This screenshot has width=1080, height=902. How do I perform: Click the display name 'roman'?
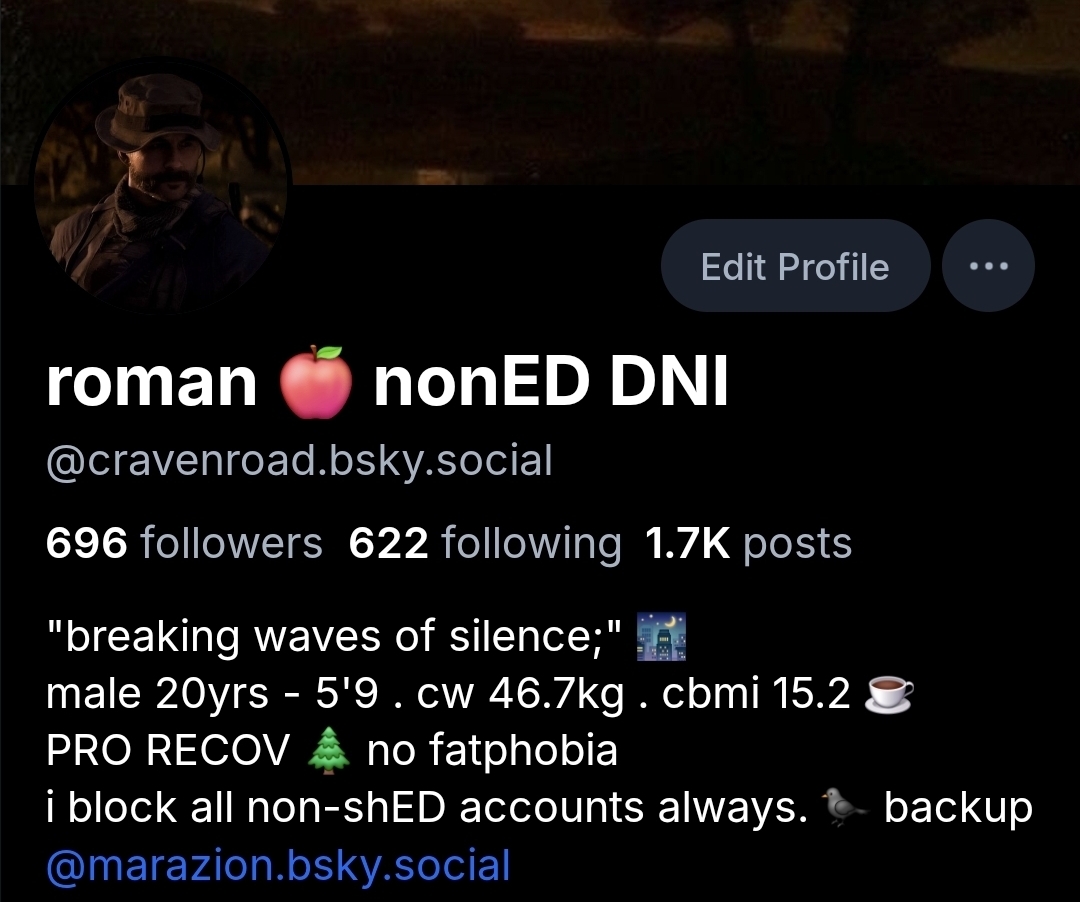(152, 382)
